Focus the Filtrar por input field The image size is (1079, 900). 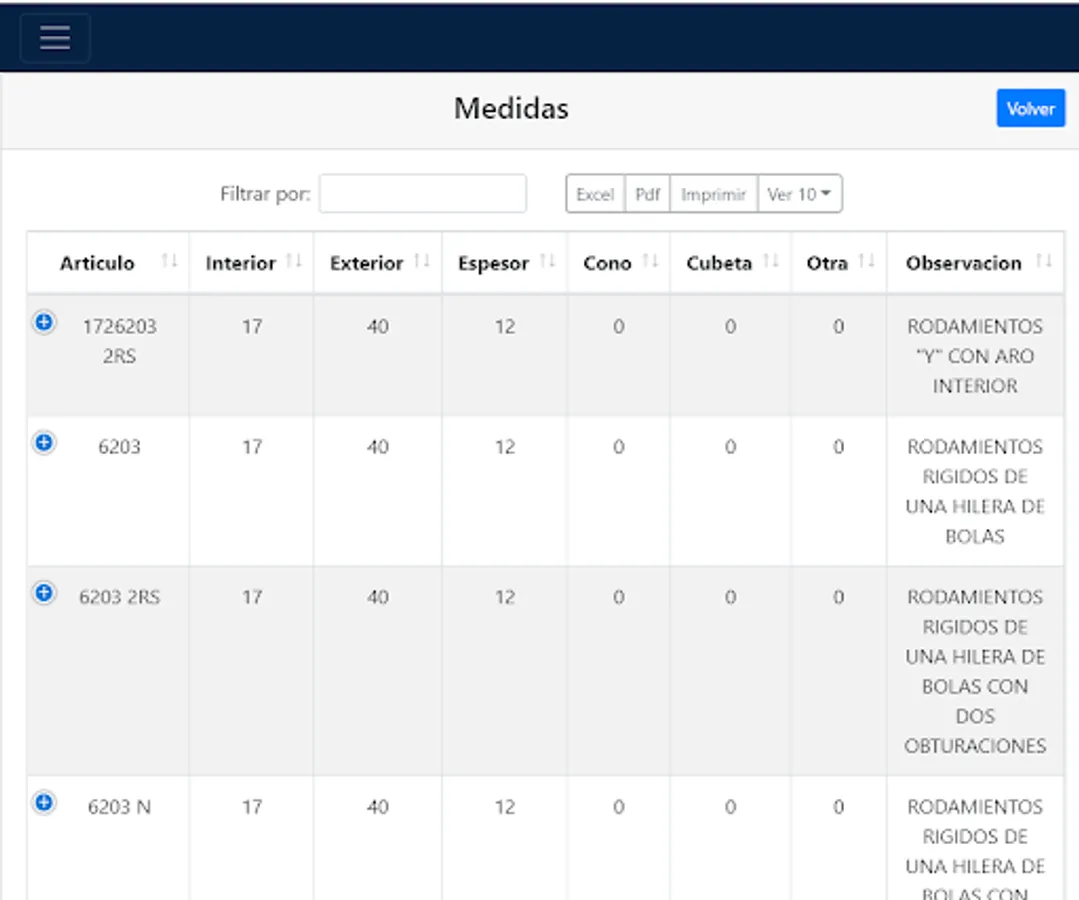coord(423,193)
